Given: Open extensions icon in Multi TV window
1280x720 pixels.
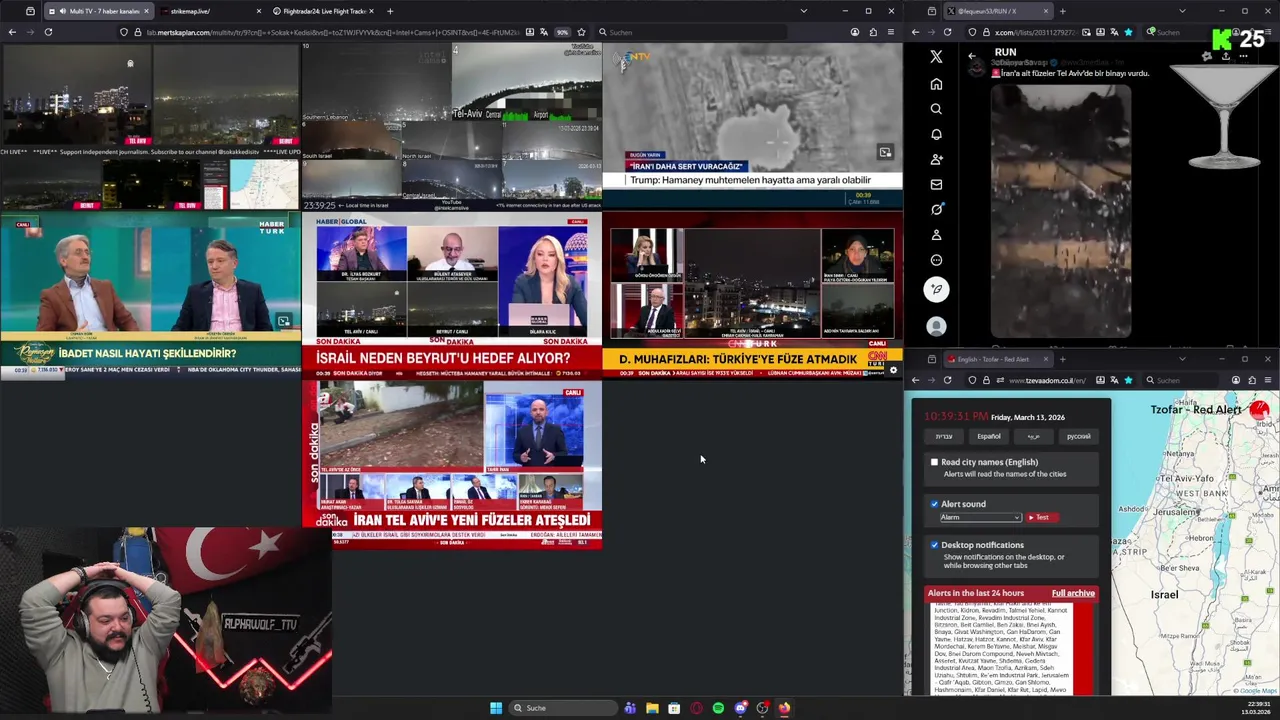Looking at the screenshot, I should 873,32.
